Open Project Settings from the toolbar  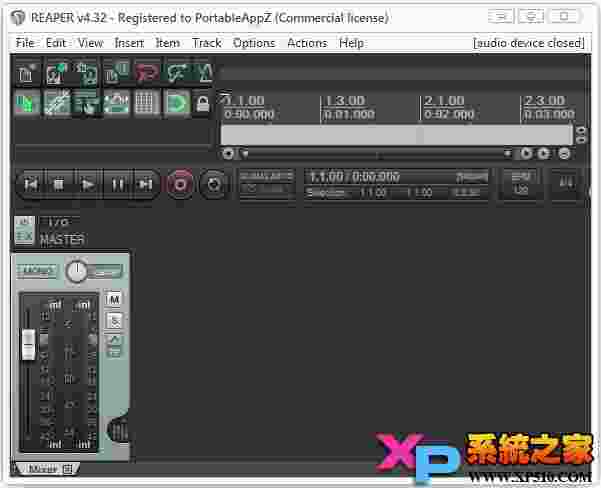[117, 73]
